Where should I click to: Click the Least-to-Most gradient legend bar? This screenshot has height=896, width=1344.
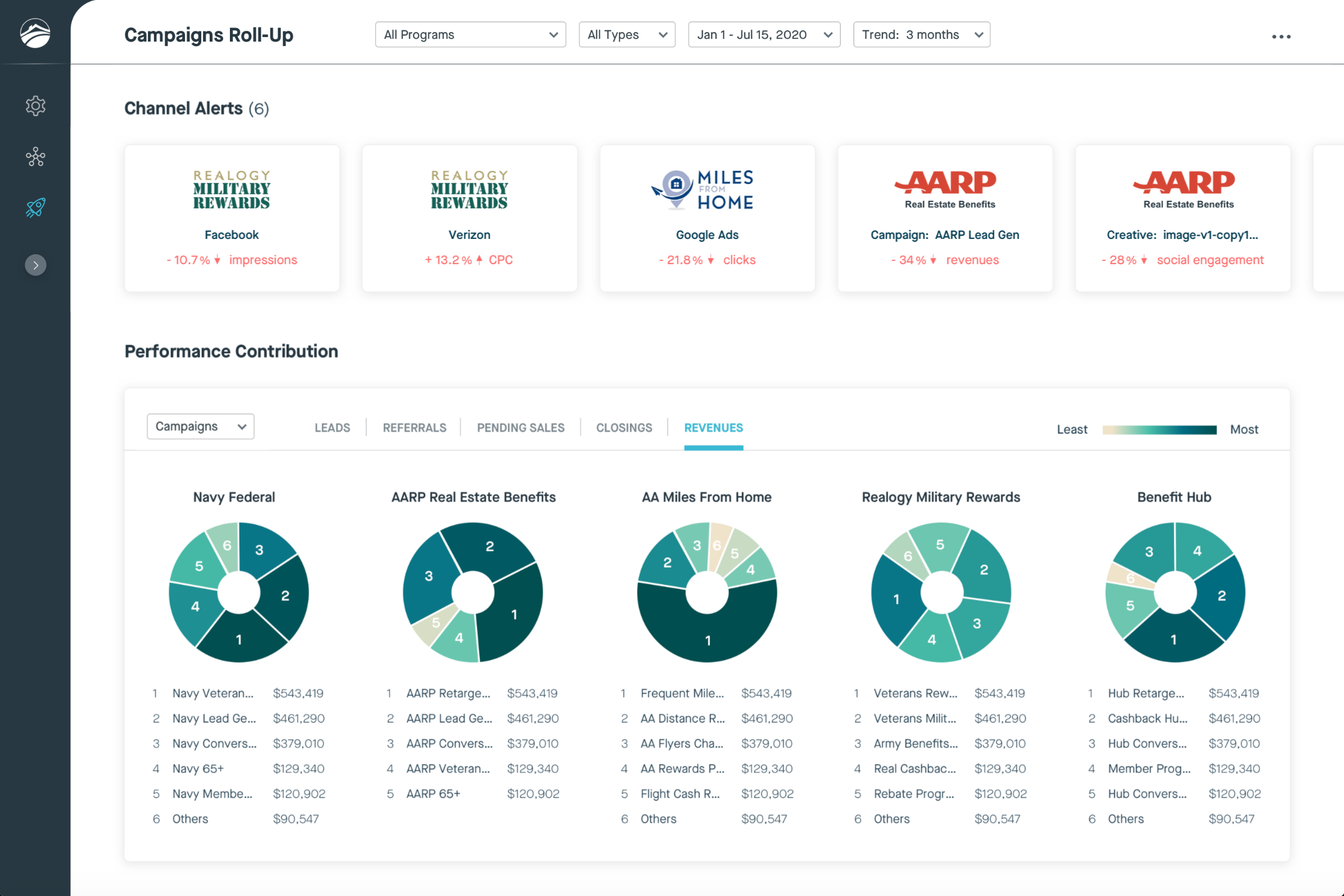[x=1160, y=429]
